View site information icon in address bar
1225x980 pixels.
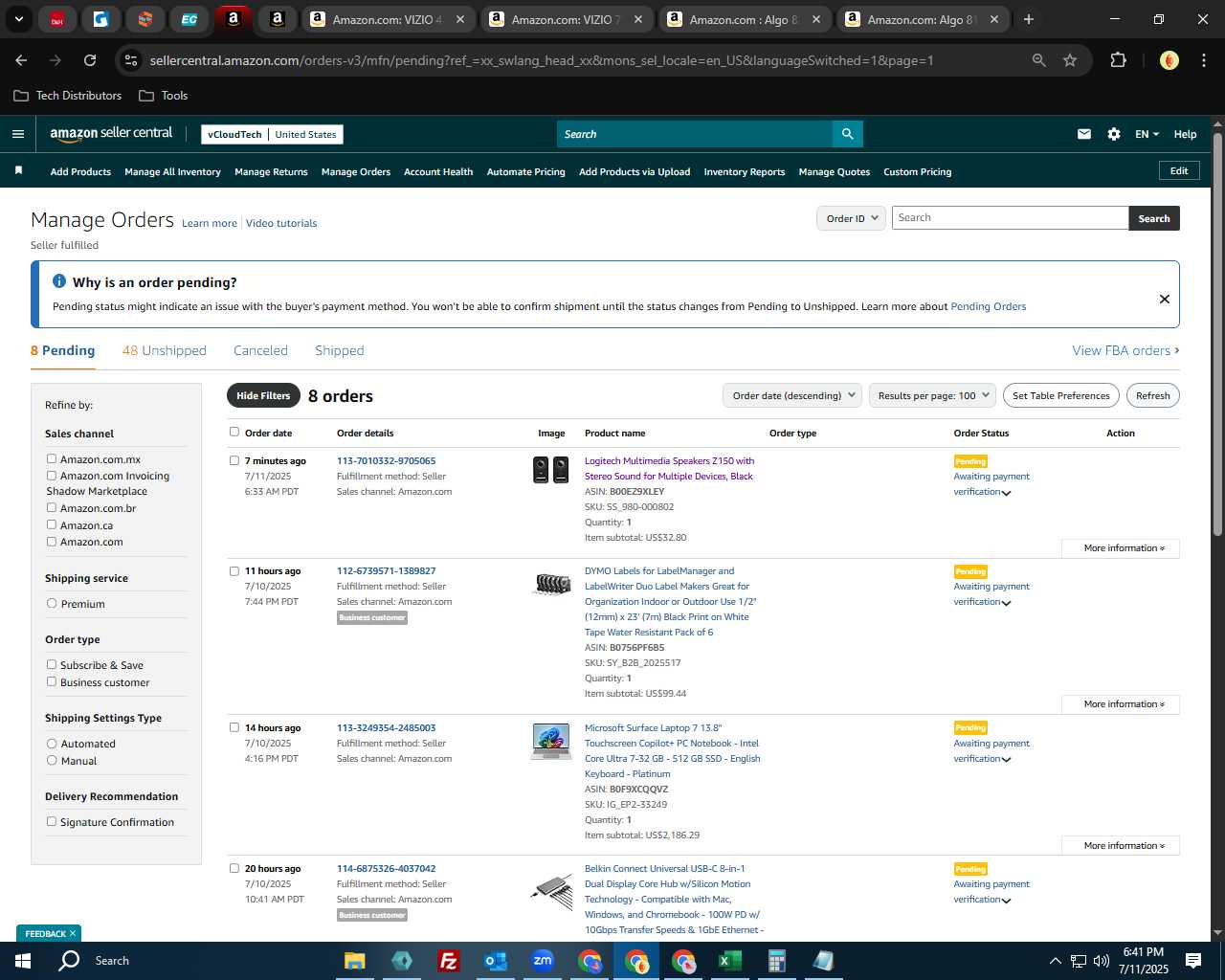pos(131,60)
